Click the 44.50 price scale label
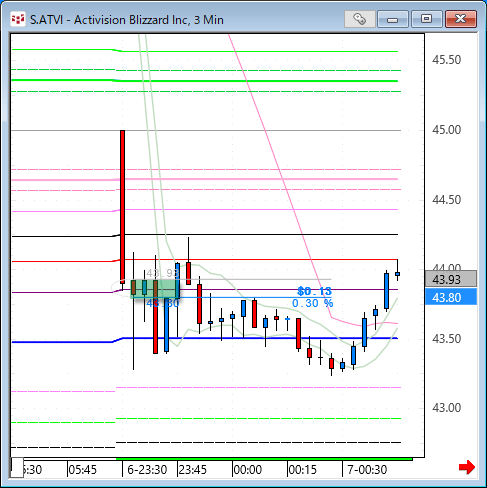This screenshot has width=487, height=488. point(446,200)
